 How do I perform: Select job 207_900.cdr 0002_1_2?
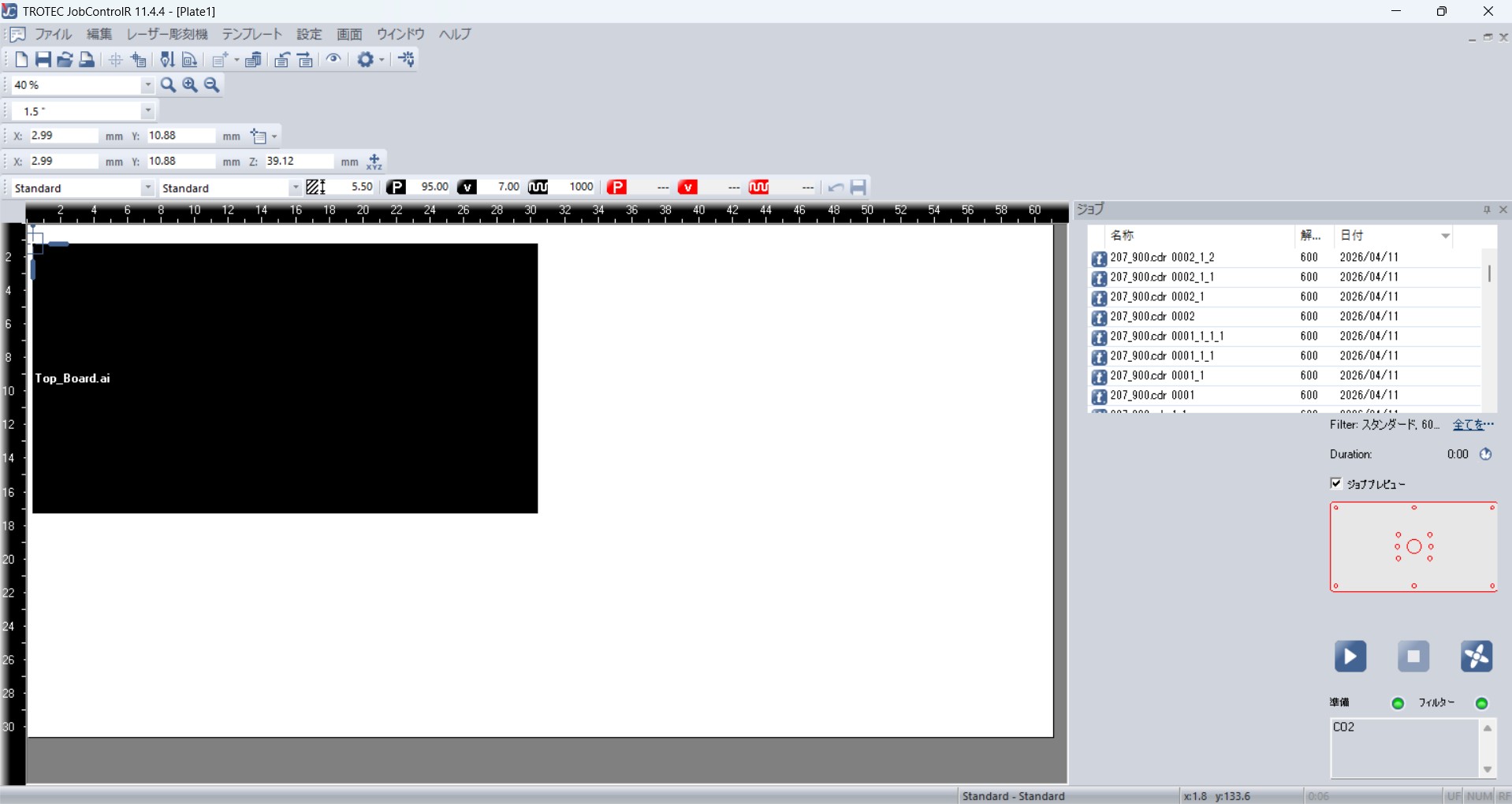coord(1284,258)
